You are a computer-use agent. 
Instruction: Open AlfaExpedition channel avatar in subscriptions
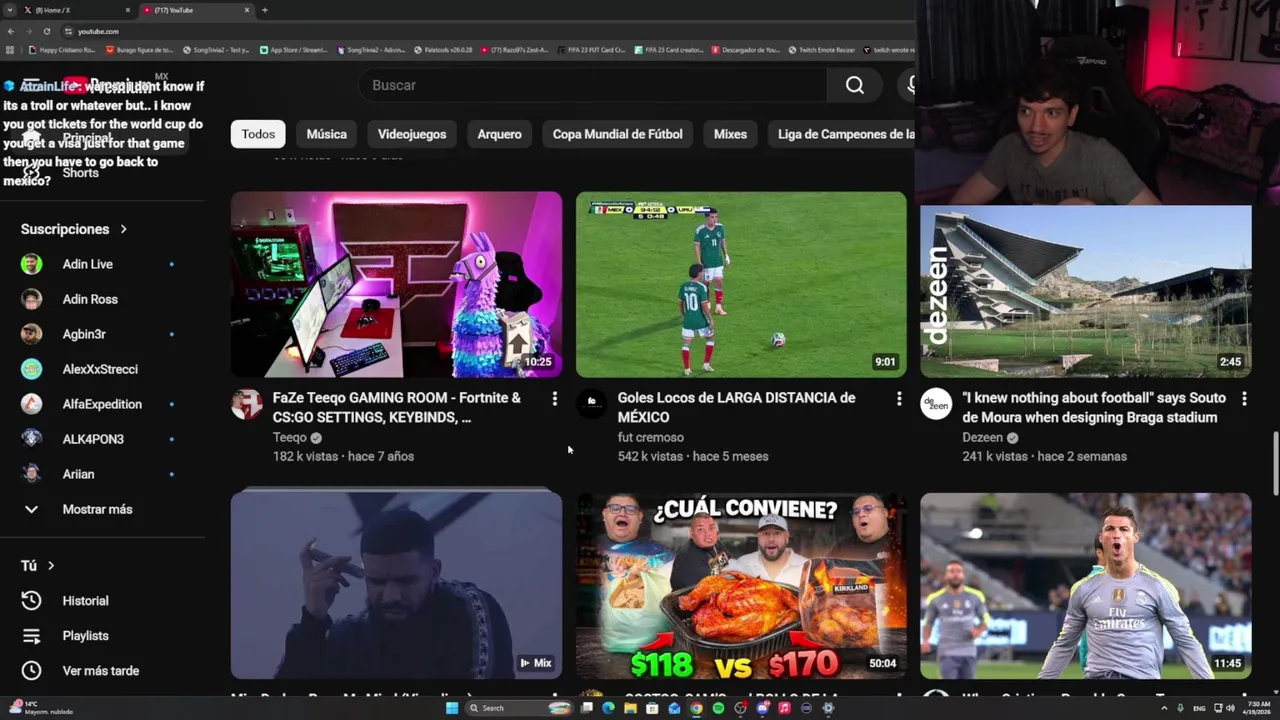point(31,404)
